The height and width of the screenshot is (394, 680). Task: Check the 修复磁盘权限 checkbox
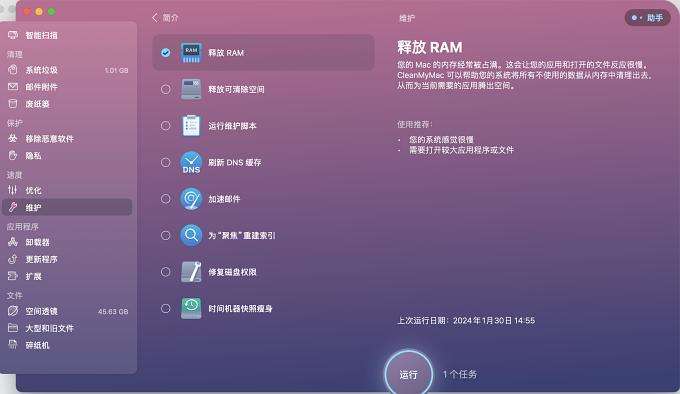coord(166,272)
